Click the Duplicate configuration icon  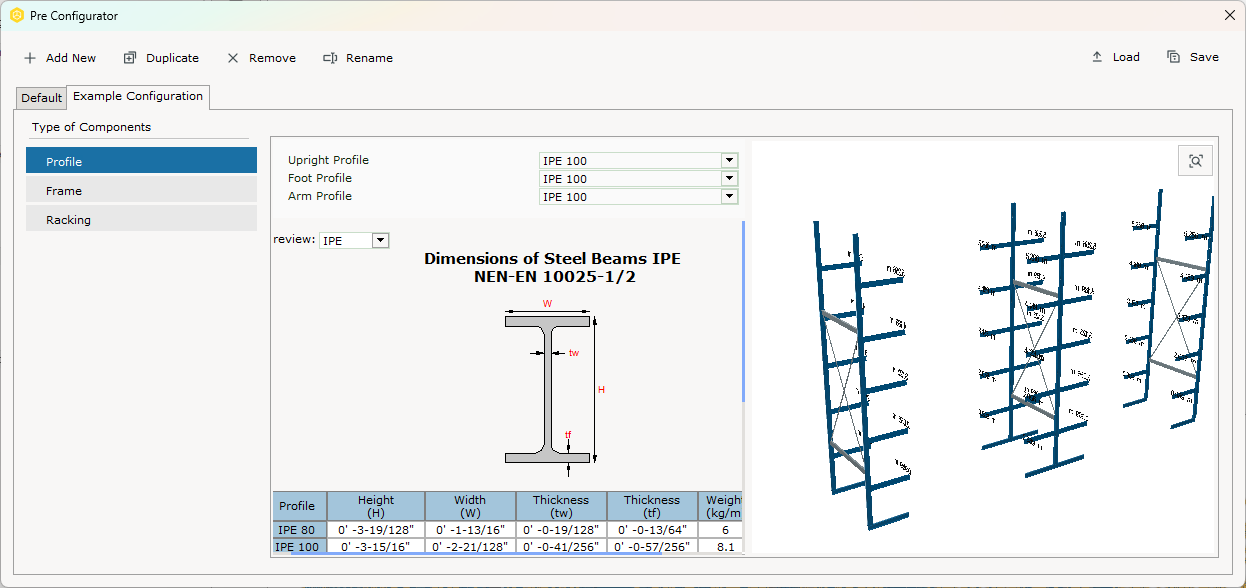(131, 57)
